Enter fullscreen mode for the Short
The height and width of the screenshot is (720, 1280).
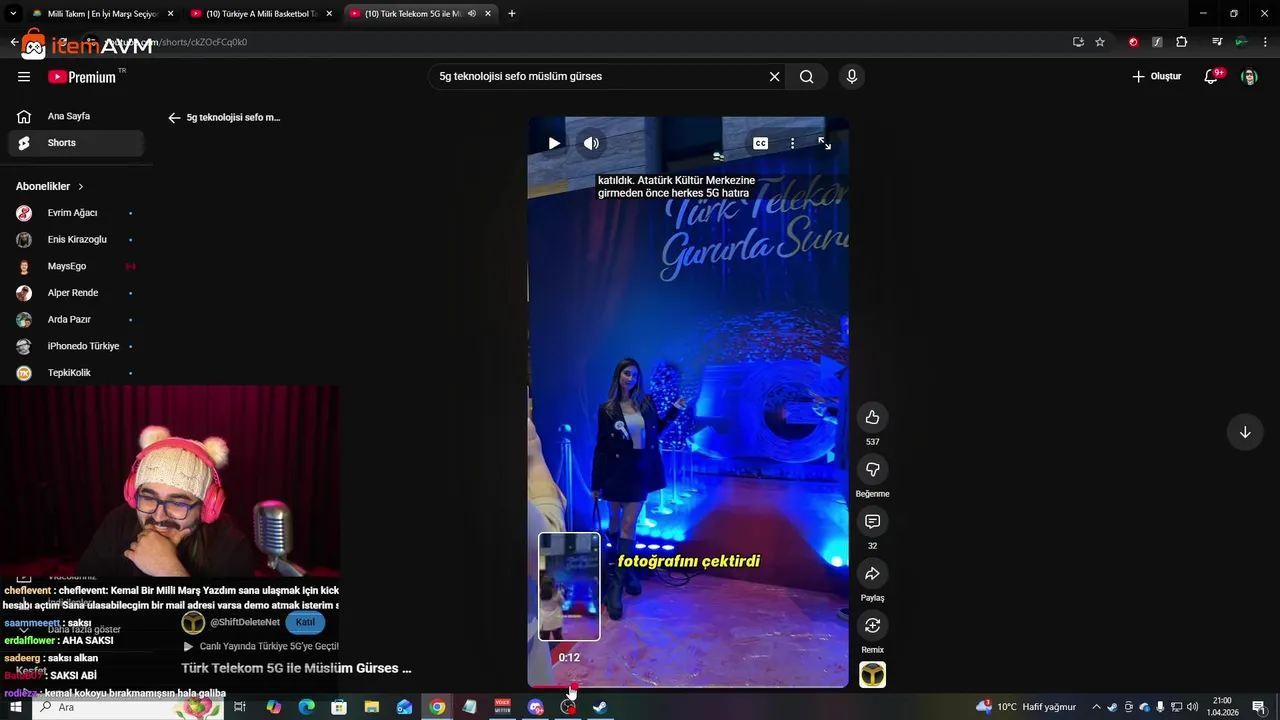(x=825, y=143)
